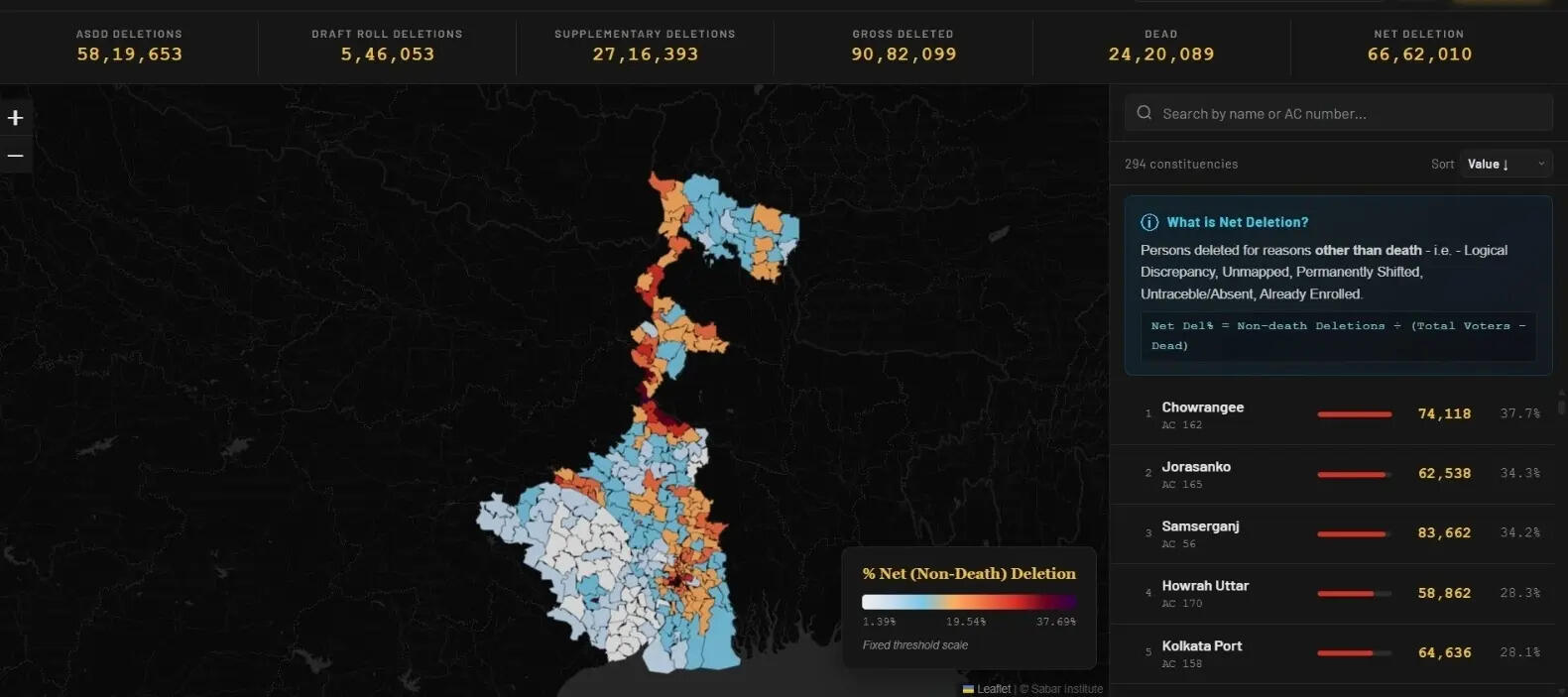Zoom in on the map
Viewport: 1568px width, 697px height.
[16, 118]
